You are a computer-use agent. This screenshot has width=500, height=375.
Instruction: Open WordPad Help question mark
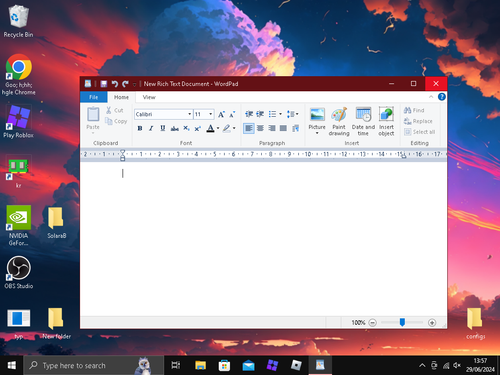pos(442,97)
